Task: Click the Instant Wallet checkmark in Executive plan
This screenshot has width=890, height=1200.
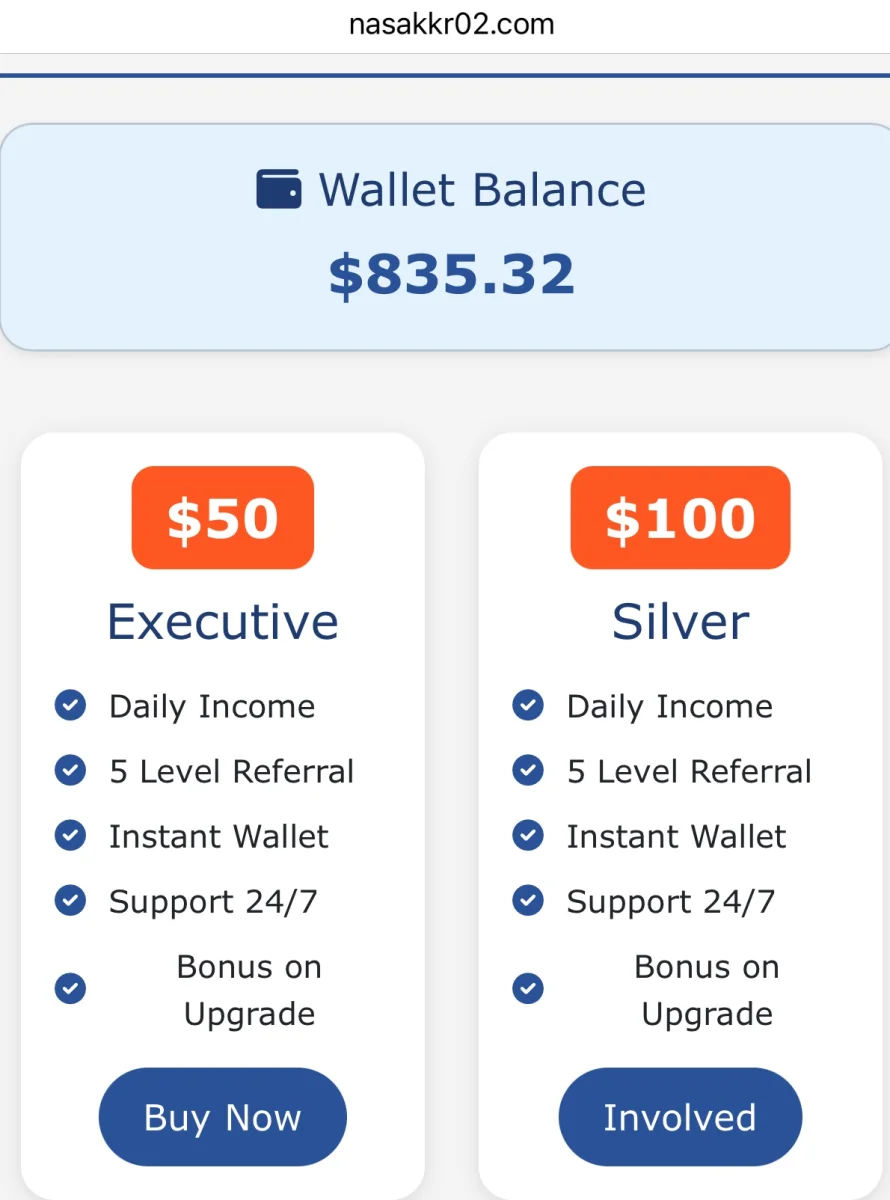Action: coord(70,835)
